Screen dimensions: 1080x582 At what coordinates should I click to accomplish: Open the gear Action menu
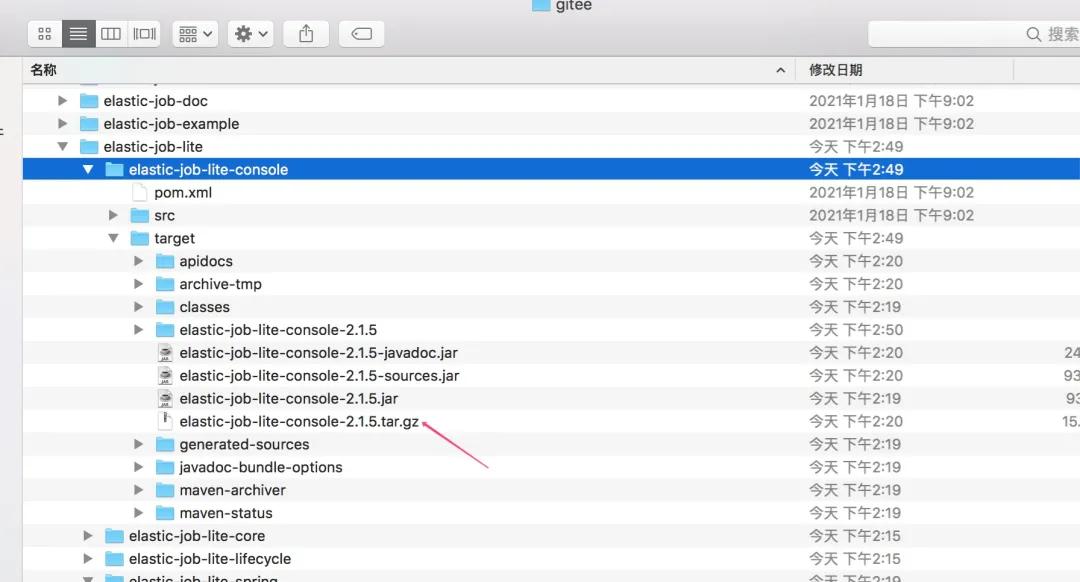(250, 34)
